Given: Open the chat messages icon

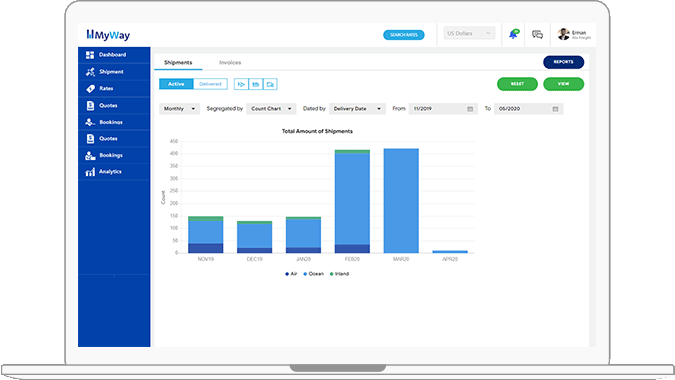Looking at the screenshot, I should [x=537, y=34].
